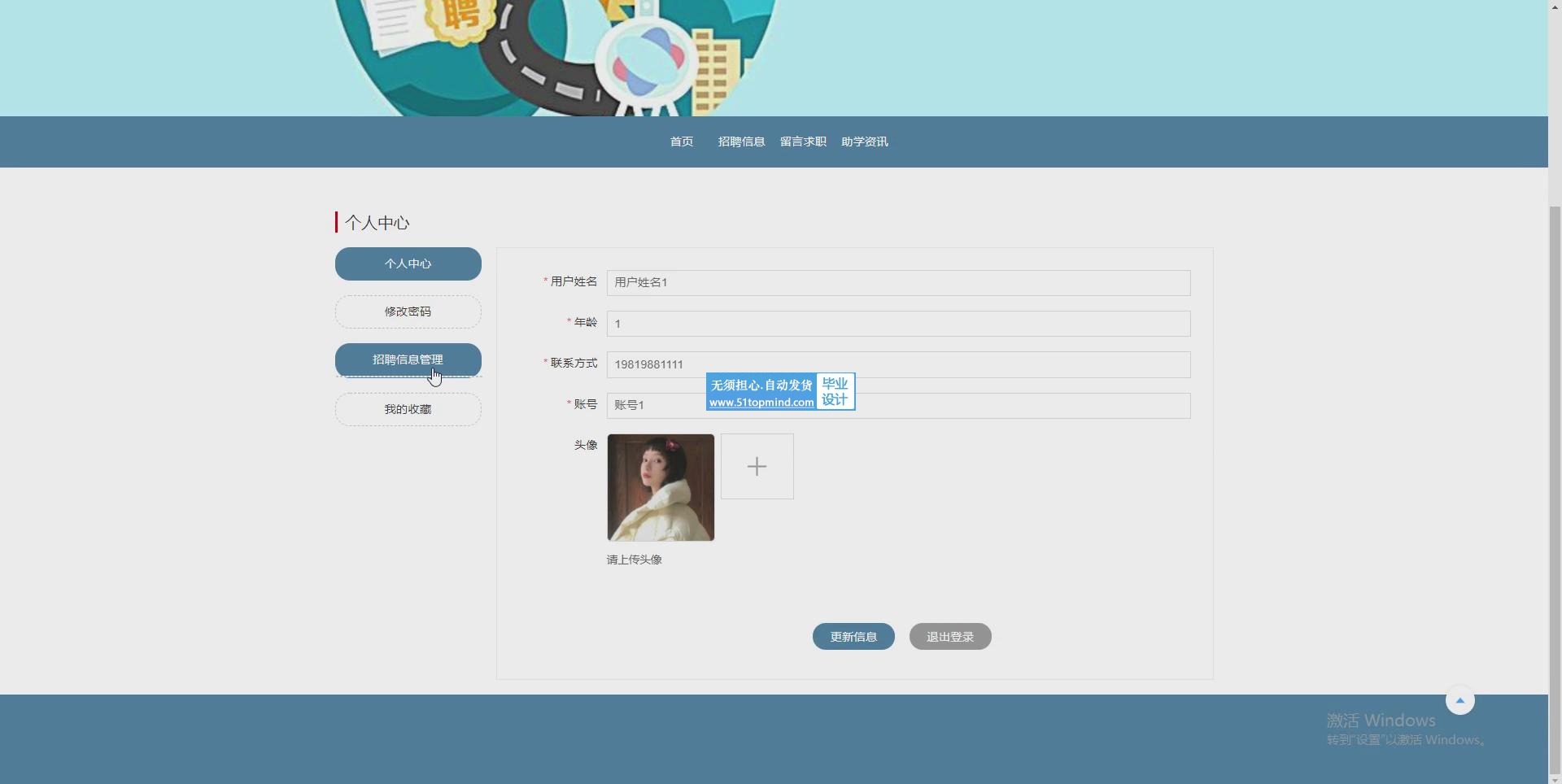This screenshot has width=1562, height=784.
Task: Click the scroll-to-top arrow icon
Action: click(x=1459, y=700)
